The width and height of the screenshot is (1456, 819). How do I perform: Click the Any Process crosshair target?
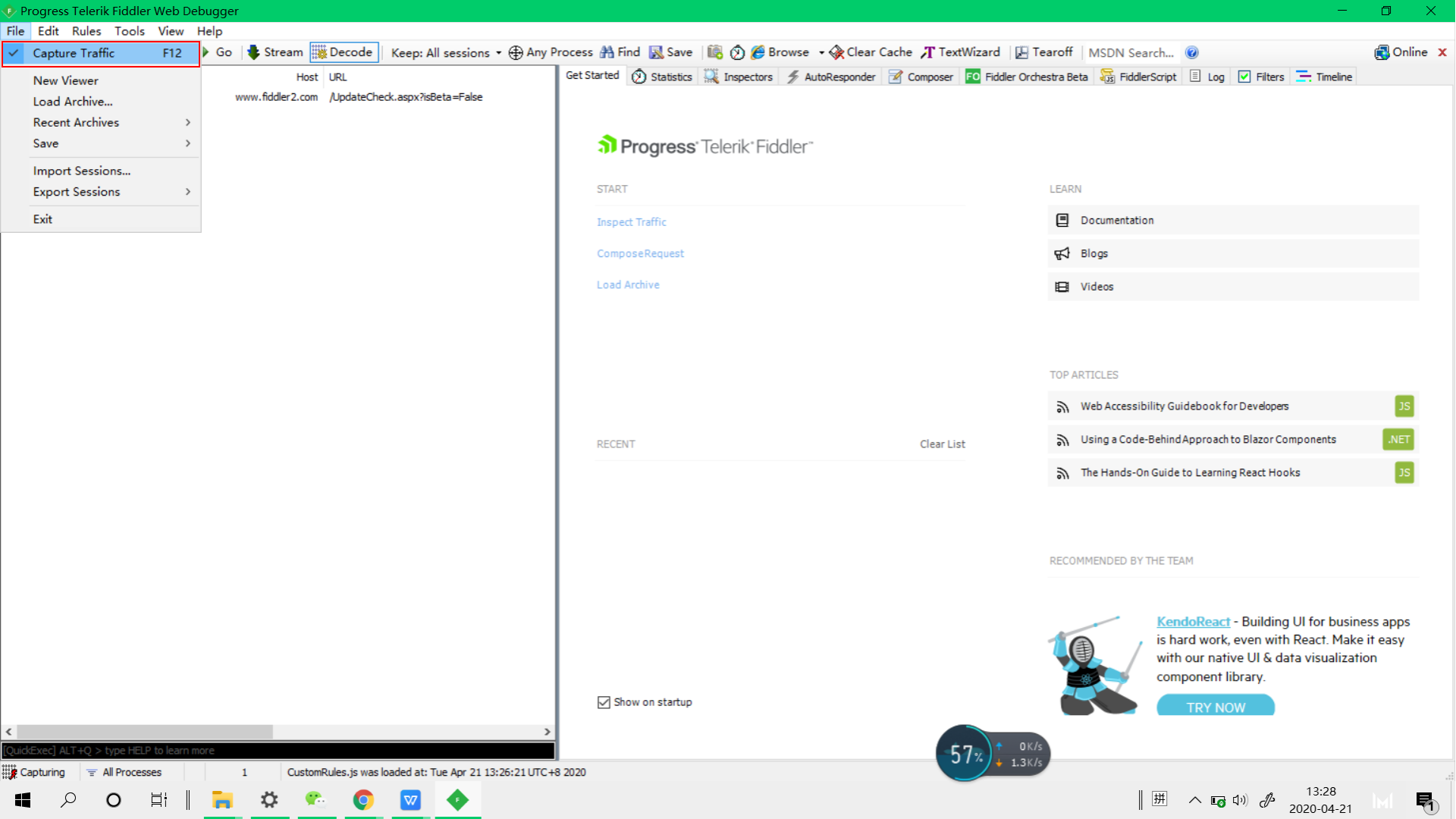tap(516, 52)
